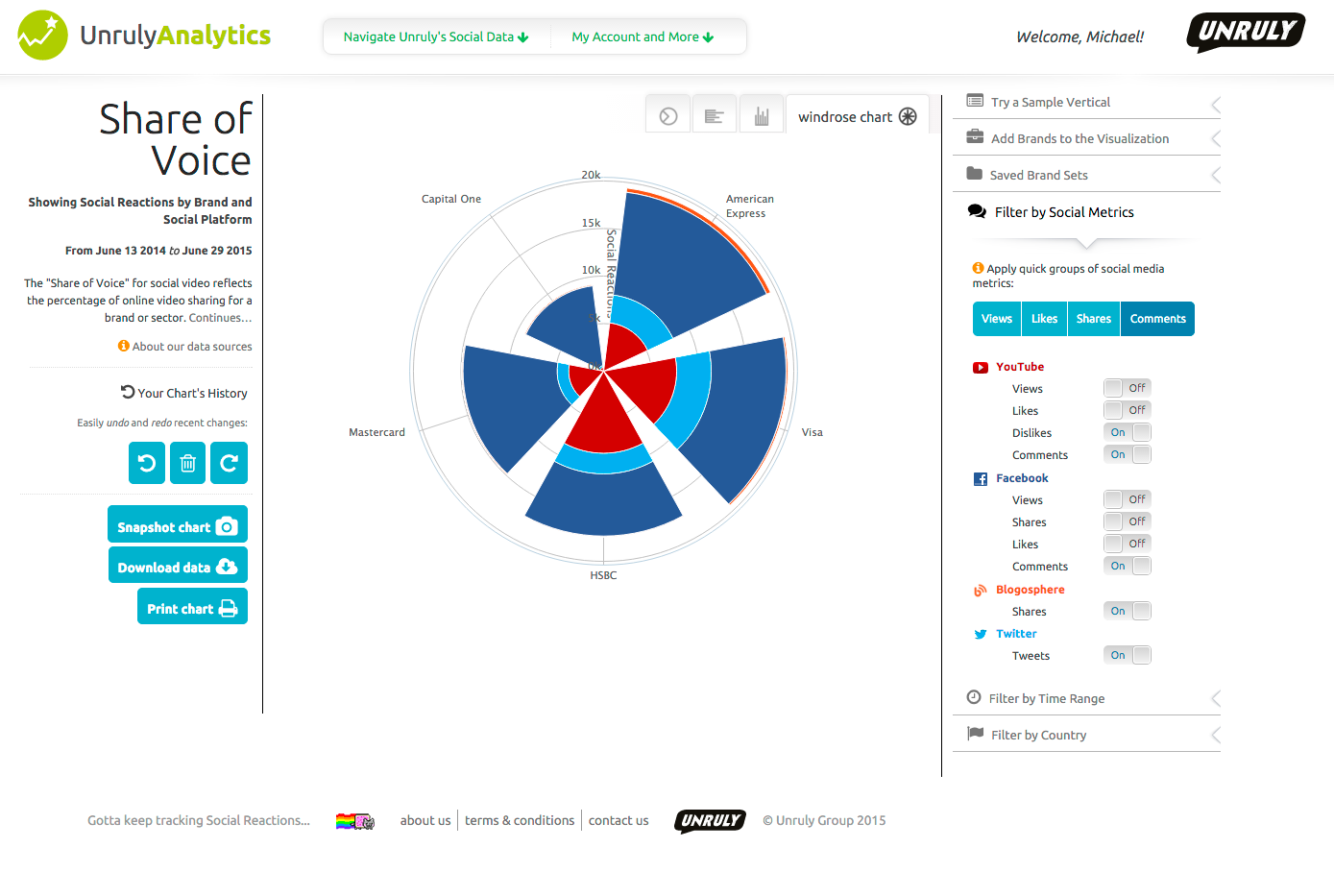Image resolution: width=1334 pixels, height=896 pixels.
Task: Click the UnrulyAnalytics logo icon
Action: coord(43,36)
